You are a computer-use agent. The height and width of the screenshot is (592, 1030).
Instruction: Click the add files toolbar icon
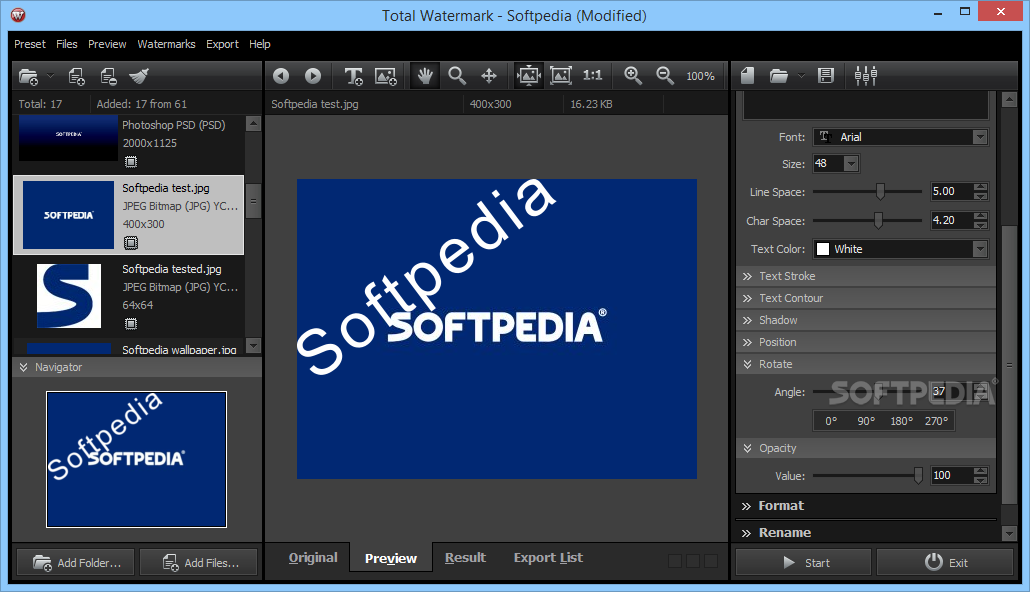(76, 76)
